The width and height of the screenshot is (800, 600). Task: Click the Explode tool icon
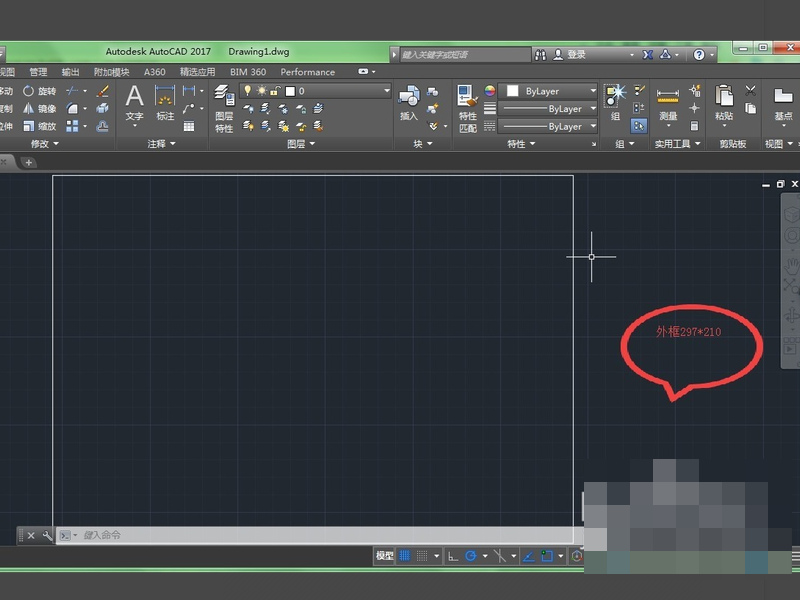(103, 109)
